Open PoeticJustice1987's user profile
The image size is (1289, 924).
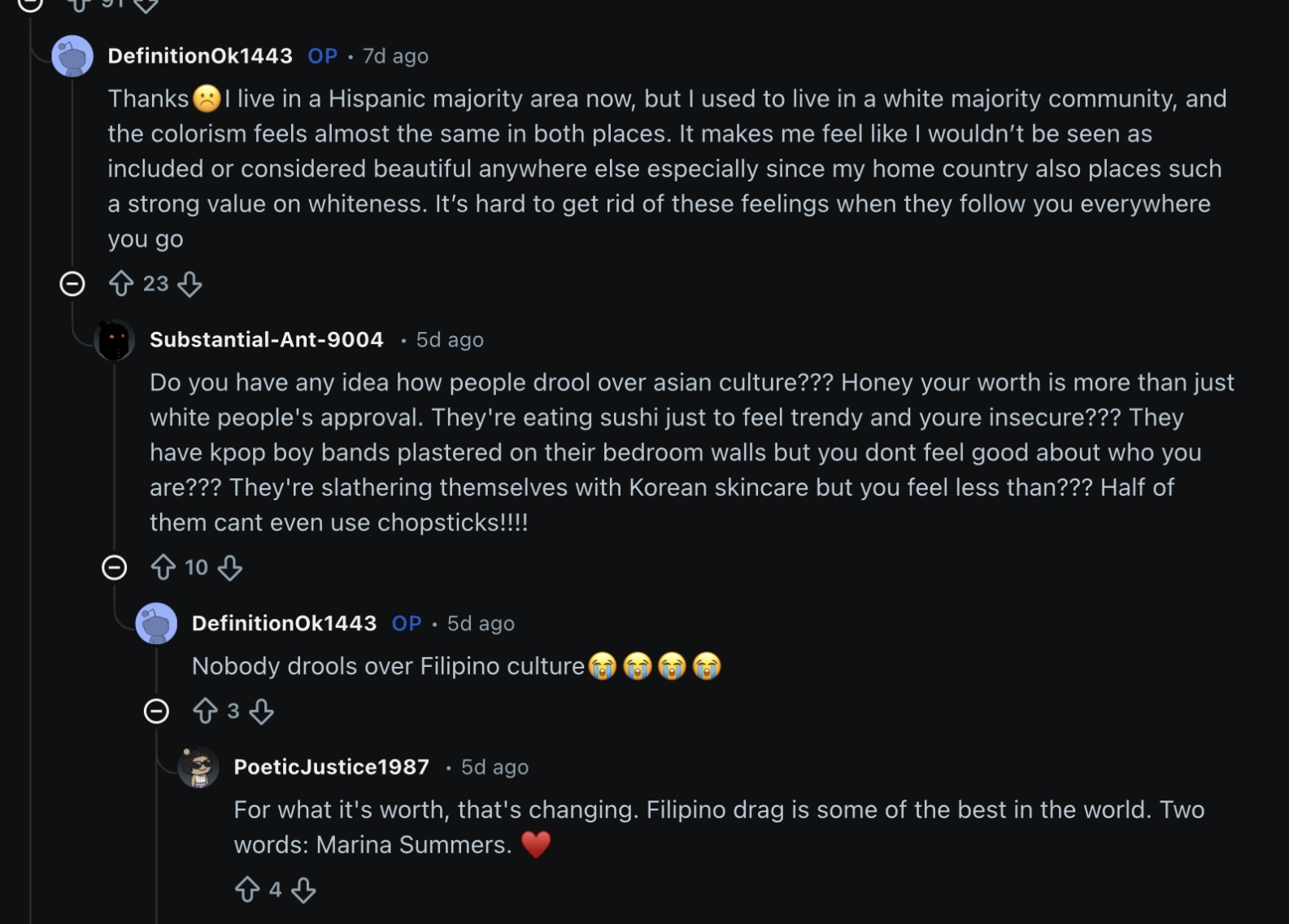point(331,767)
